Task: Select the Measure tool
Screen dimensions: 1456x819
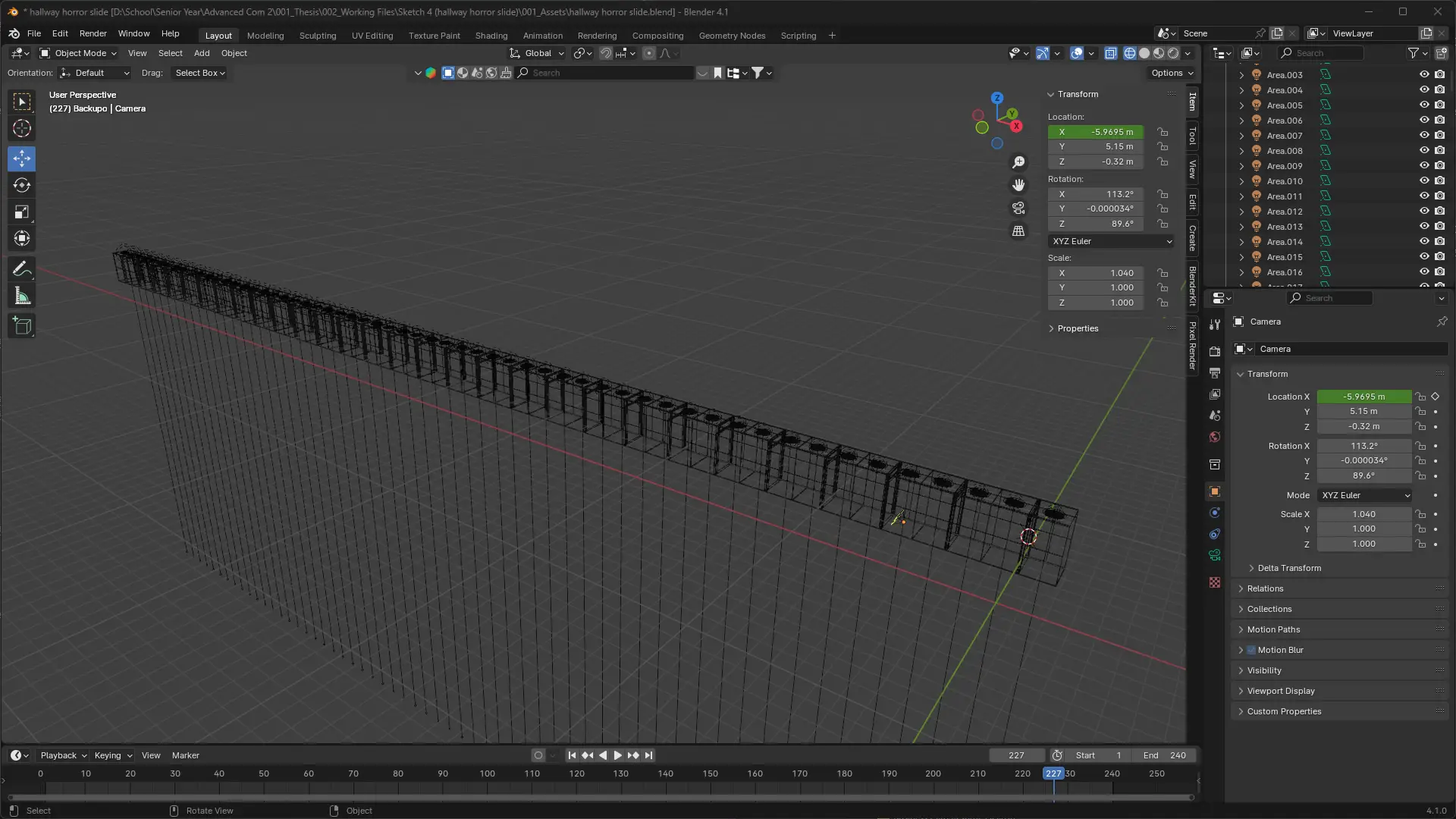Action: point(22,297)
